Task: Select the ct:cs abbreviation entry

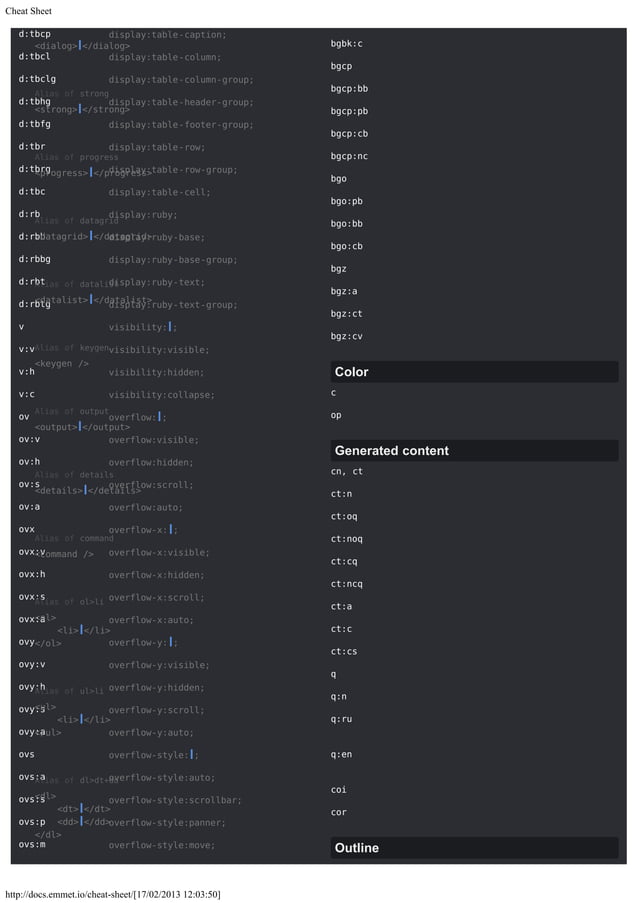Action: point(344,652)
